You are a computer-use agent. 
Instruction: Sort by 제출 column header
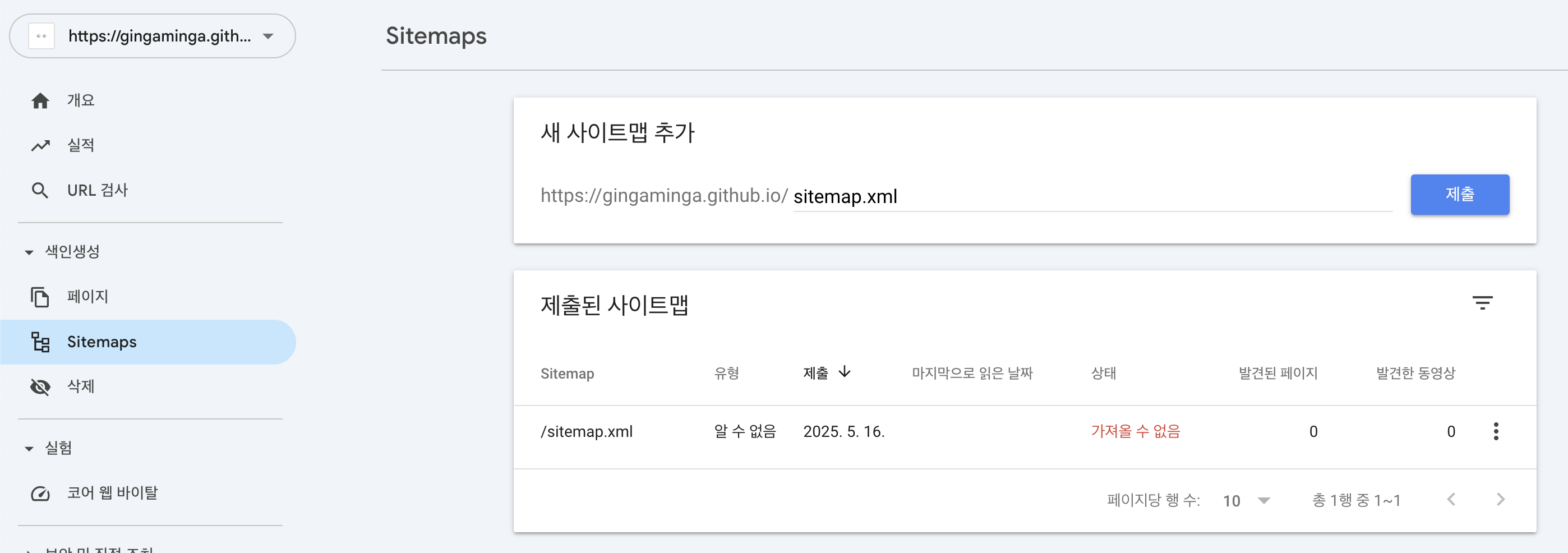pyautogui.click(x=815, y=374)
